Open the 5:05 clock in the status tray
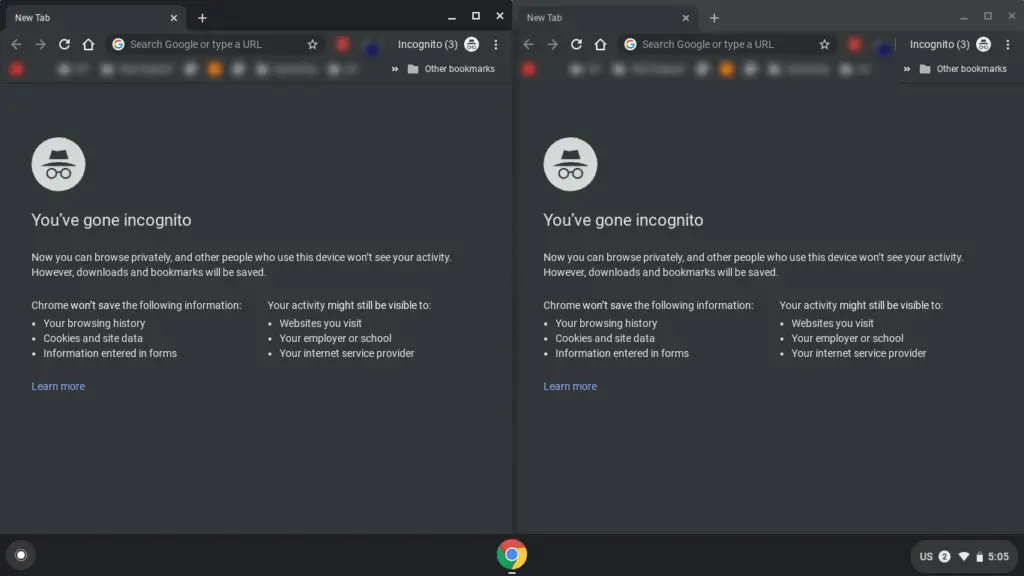 [999, 557]
